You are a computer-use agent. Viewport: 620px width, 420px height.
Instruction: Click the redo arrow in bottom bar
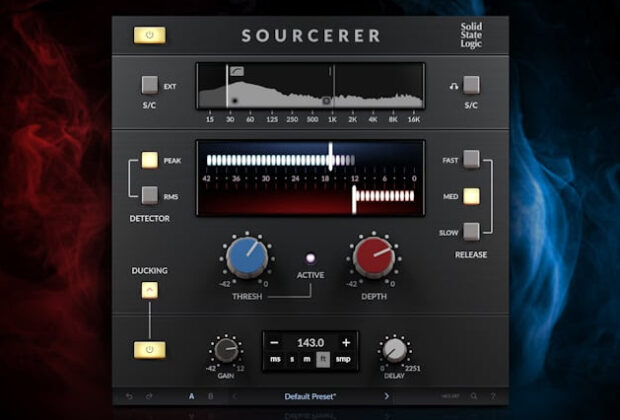pyautogui.click(x=149, y=396)
